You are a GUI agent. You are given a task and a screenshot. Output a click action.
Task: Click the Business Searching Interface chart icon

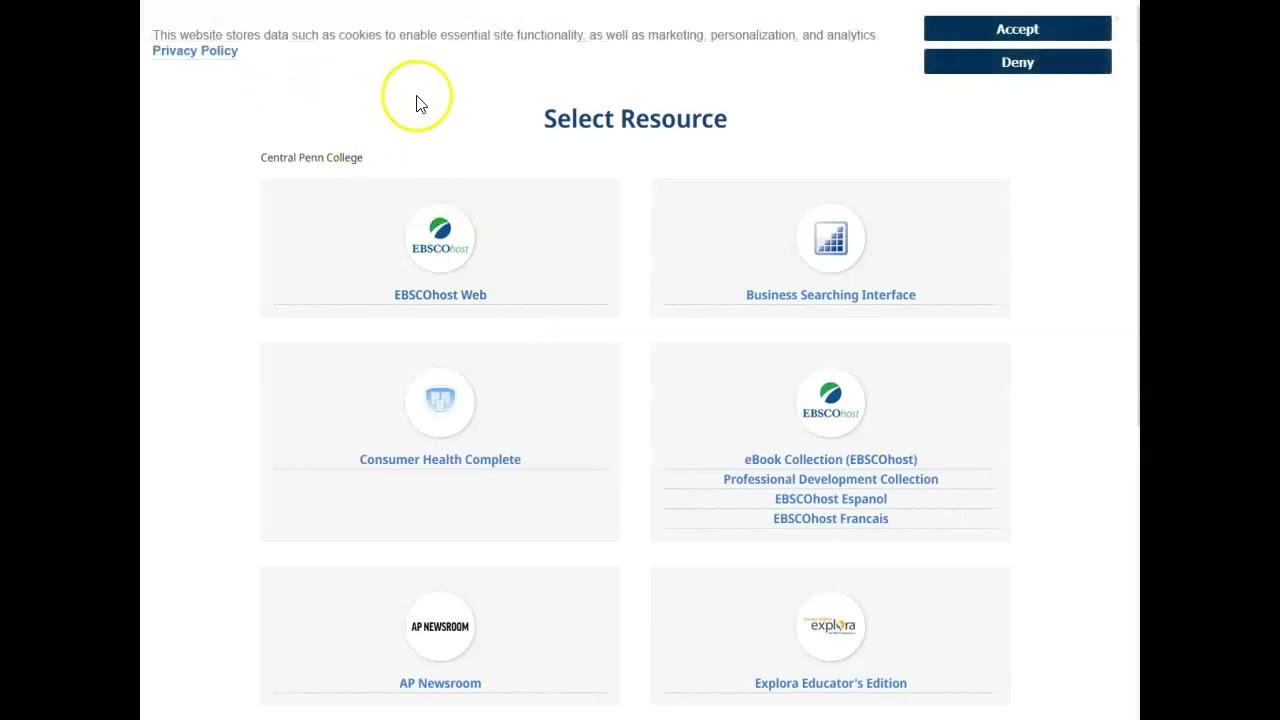point(830,238)
